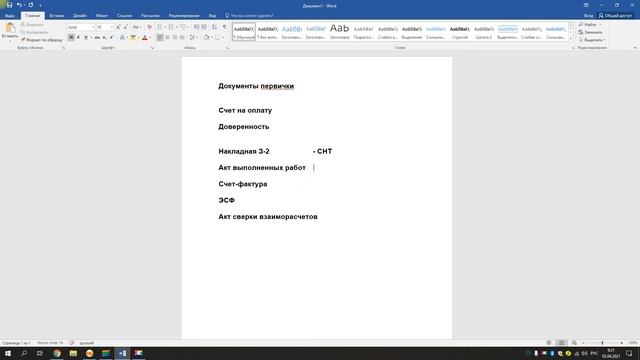Screen dimensions: 640x360
Task: Open File Explorer from the taskbar
Action: pyautogui.click(x=73, y=353)
